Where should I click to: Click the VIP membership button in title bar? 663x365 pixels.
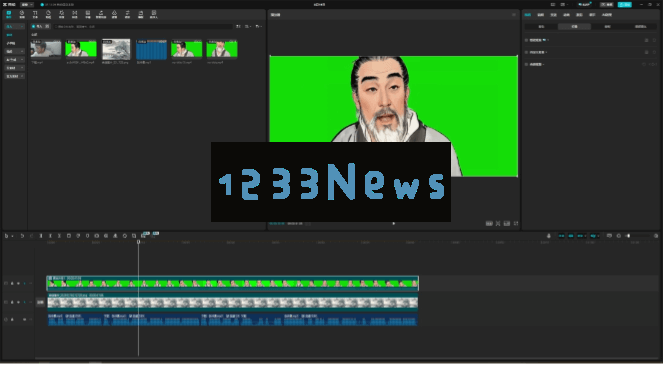coord(585,4)
